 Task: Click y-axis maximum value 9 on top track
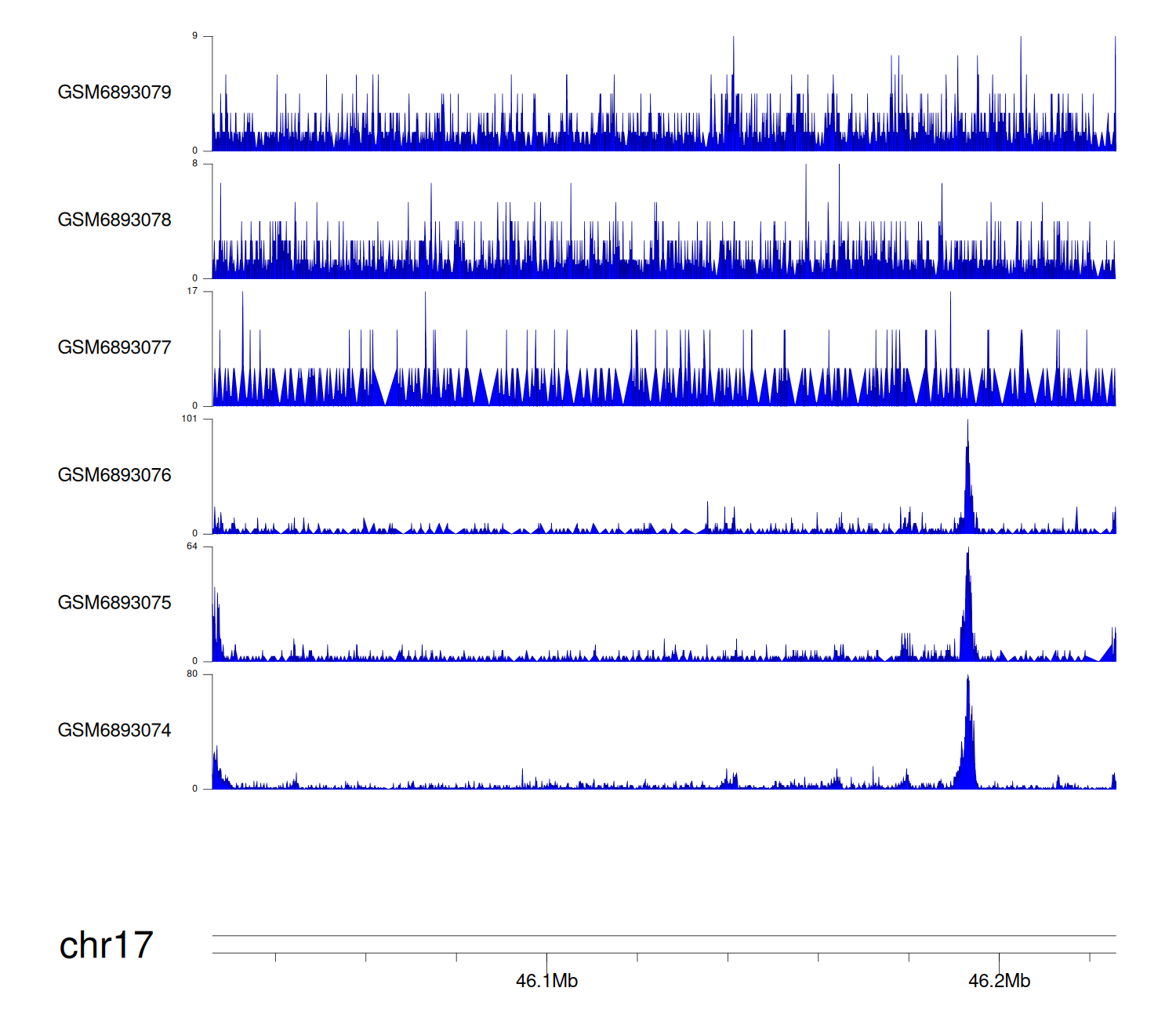coord(194,36)
